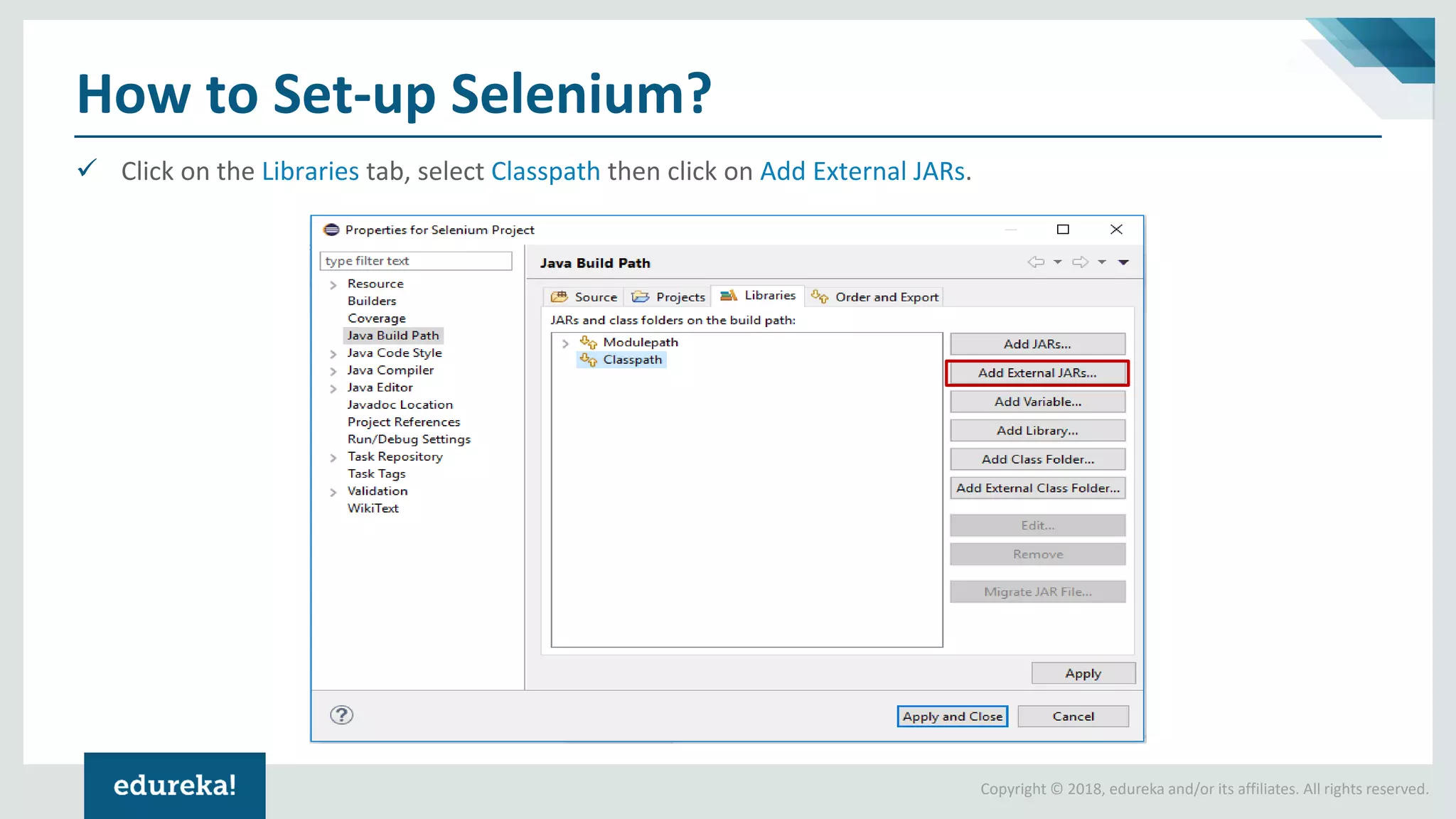Switch to the Projects tab
This screenshot has width=1456, height=819.
click(668, 296)
